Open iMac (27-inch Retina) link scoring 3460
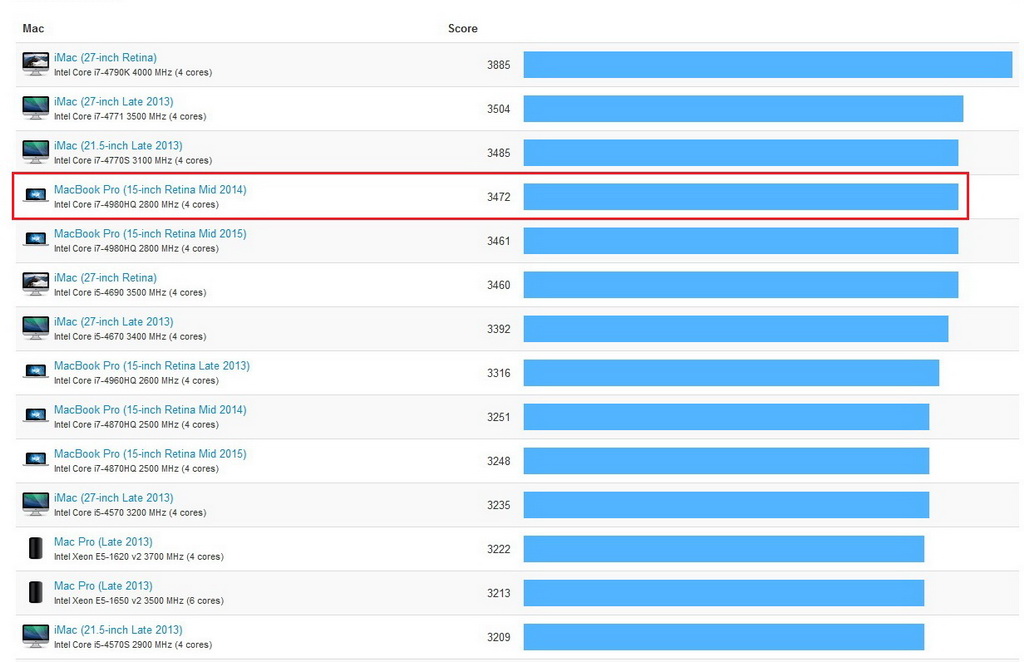The image size is (1024, 662). [105, 277]
